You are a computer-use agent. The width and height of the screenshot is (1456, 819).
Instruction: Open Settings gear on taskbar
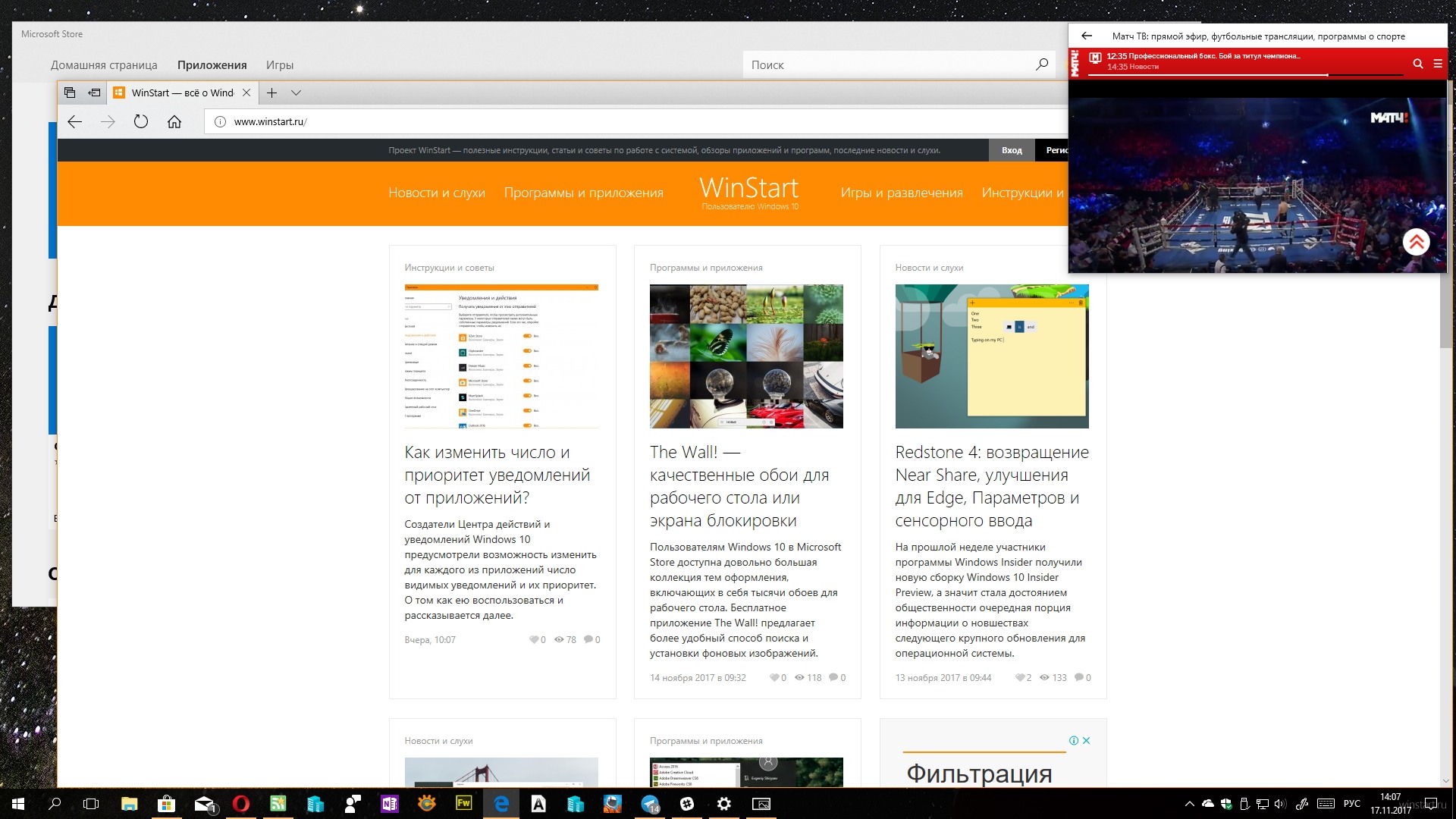tap(724, 804)
